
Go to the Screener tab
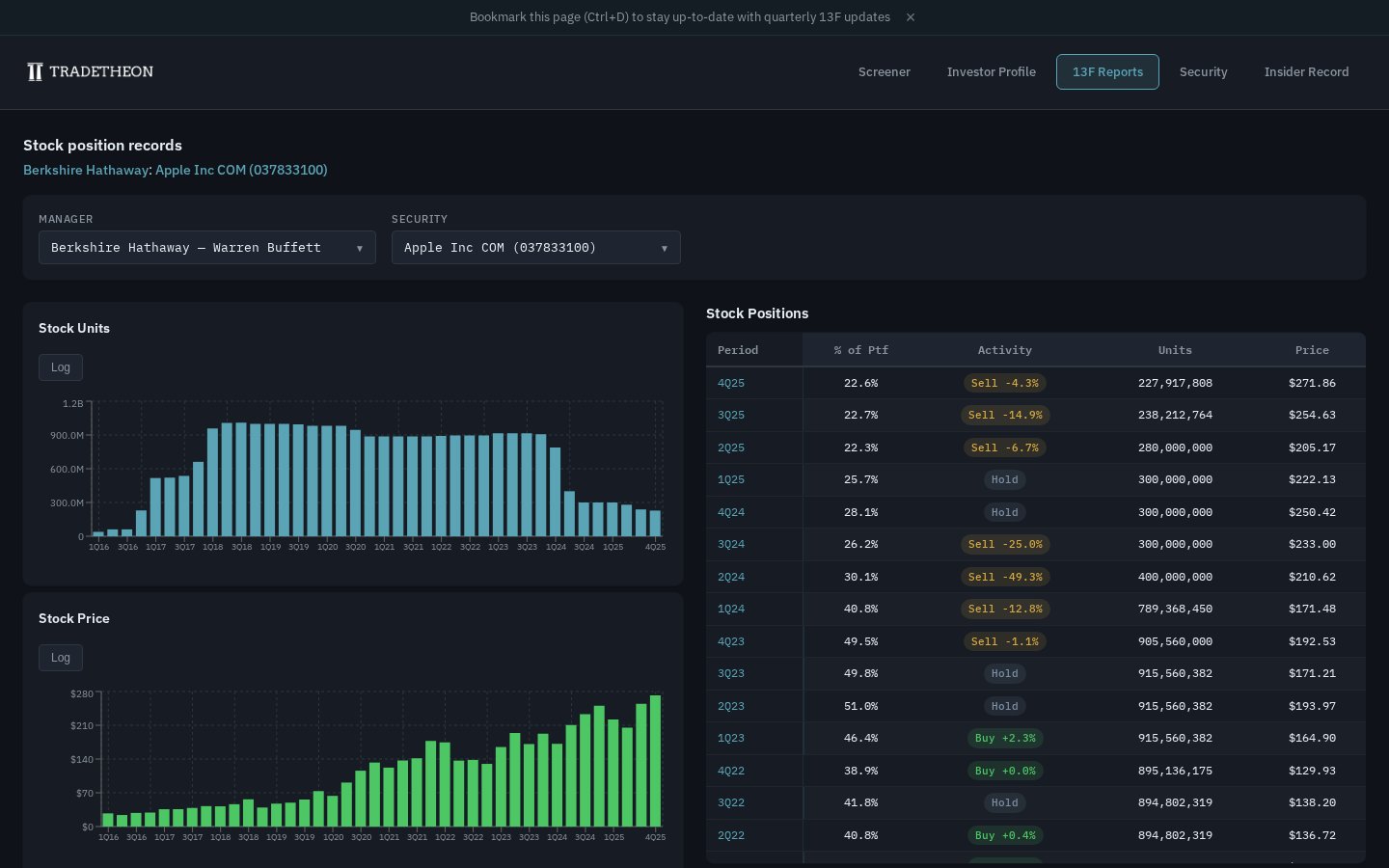point(884,72)
